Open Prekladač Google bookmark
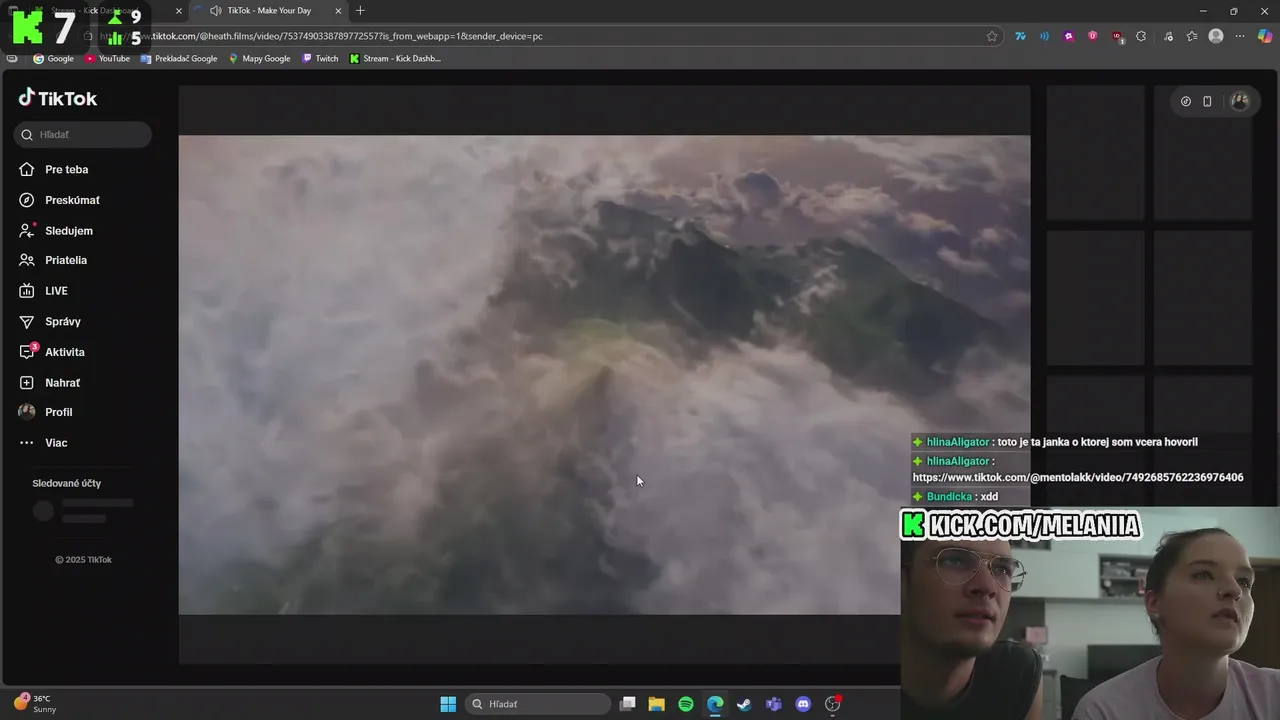The image size is (1280, 720). (179, 59)
